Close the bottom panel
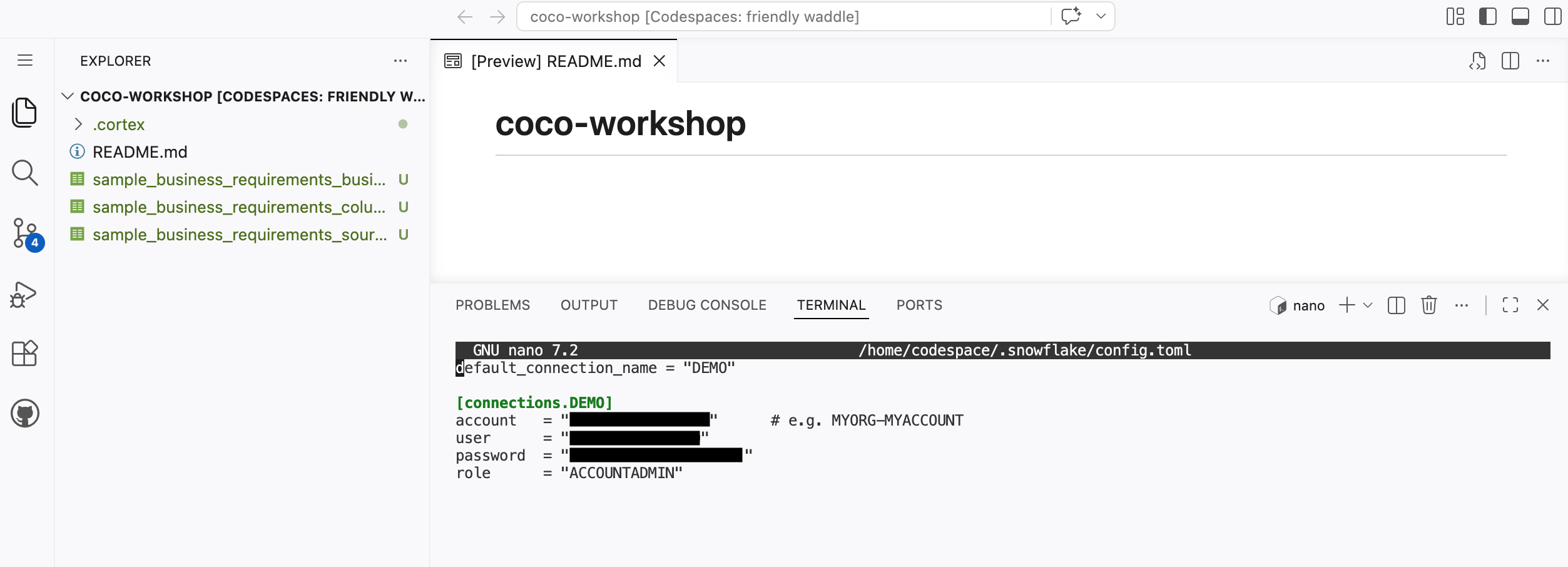This screenshot has width=1568, height=567. (x=1543, y=305)
